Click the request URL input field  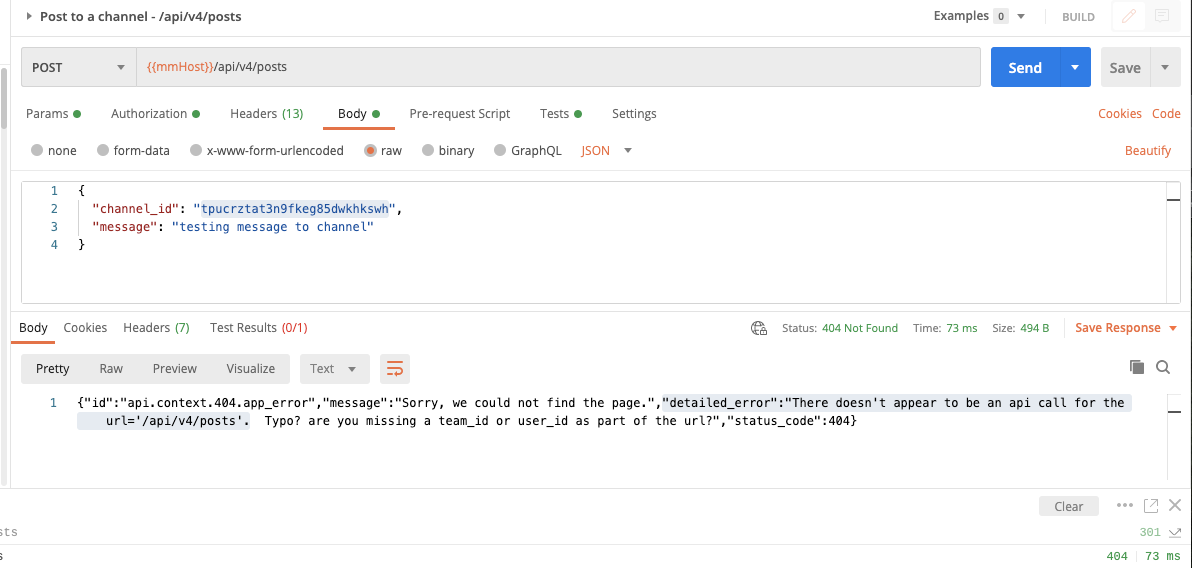pyautogui.click(x=558, y=67)
